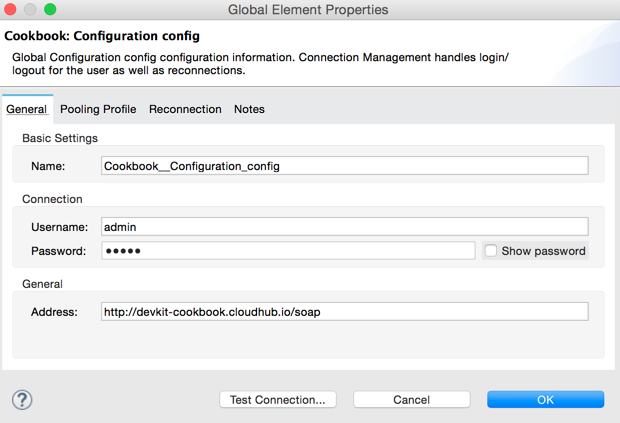
Task: Click the Connection Management description text
Action: point(260,64)
